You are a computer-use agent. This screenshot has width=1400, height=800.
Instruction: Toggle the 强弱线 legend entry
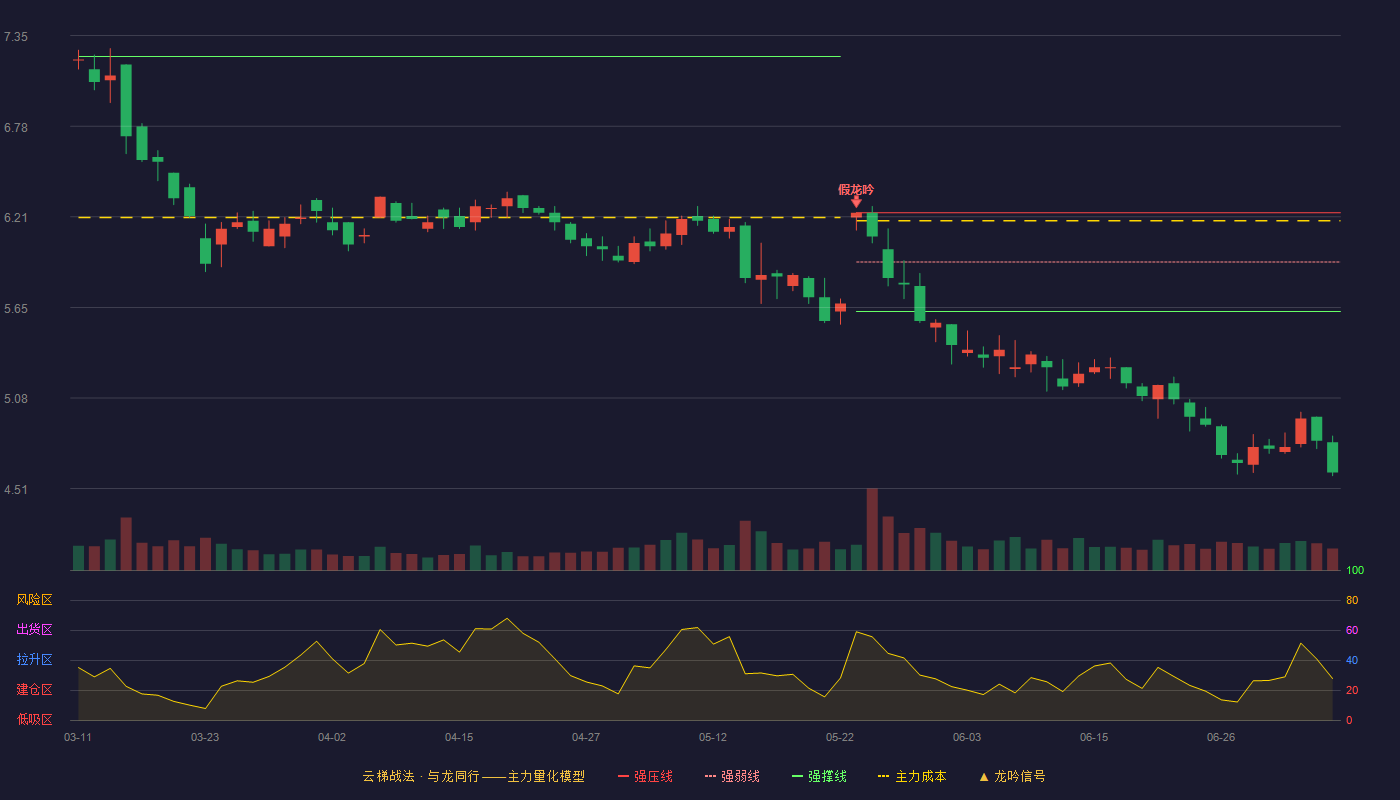tap(732, 776)
